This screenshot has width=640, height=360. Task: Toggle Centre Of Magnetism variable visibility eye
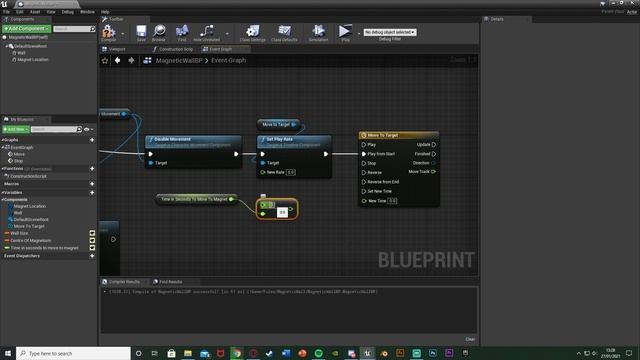(x=92, y=240)
